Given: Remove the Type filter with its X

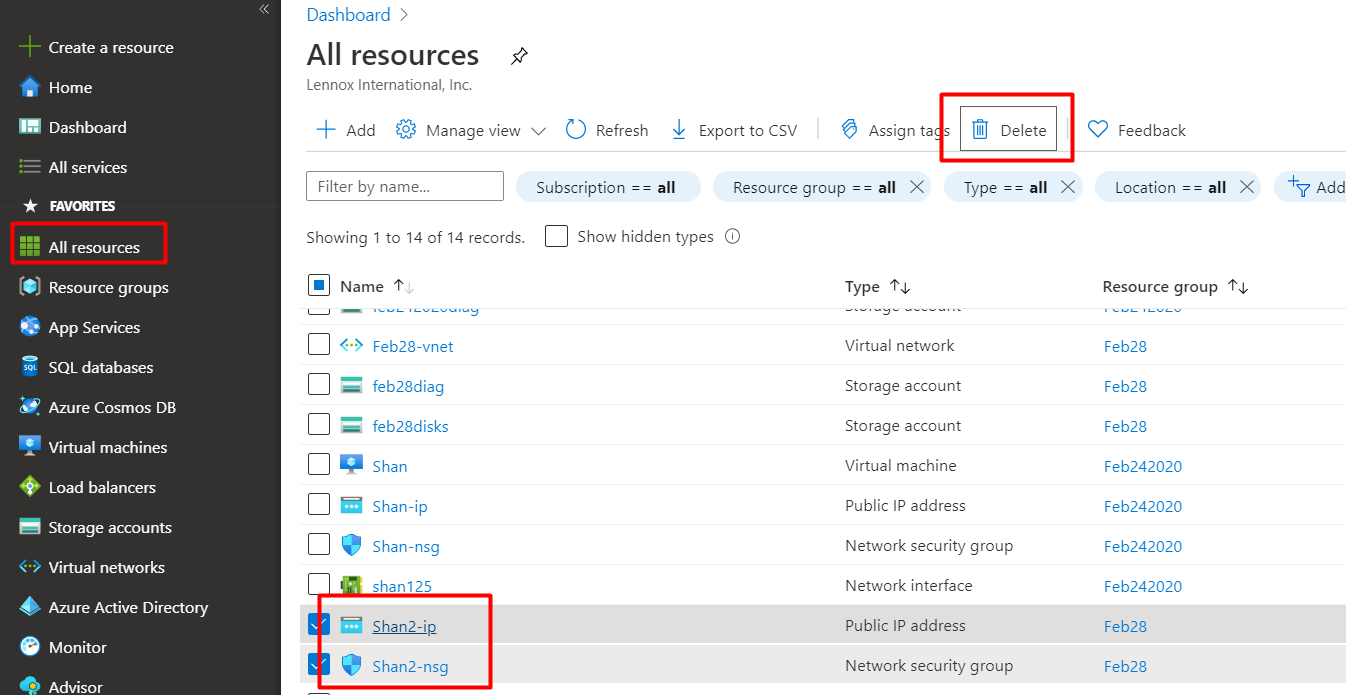Looking at the screenshot, I should (1067, 187).
